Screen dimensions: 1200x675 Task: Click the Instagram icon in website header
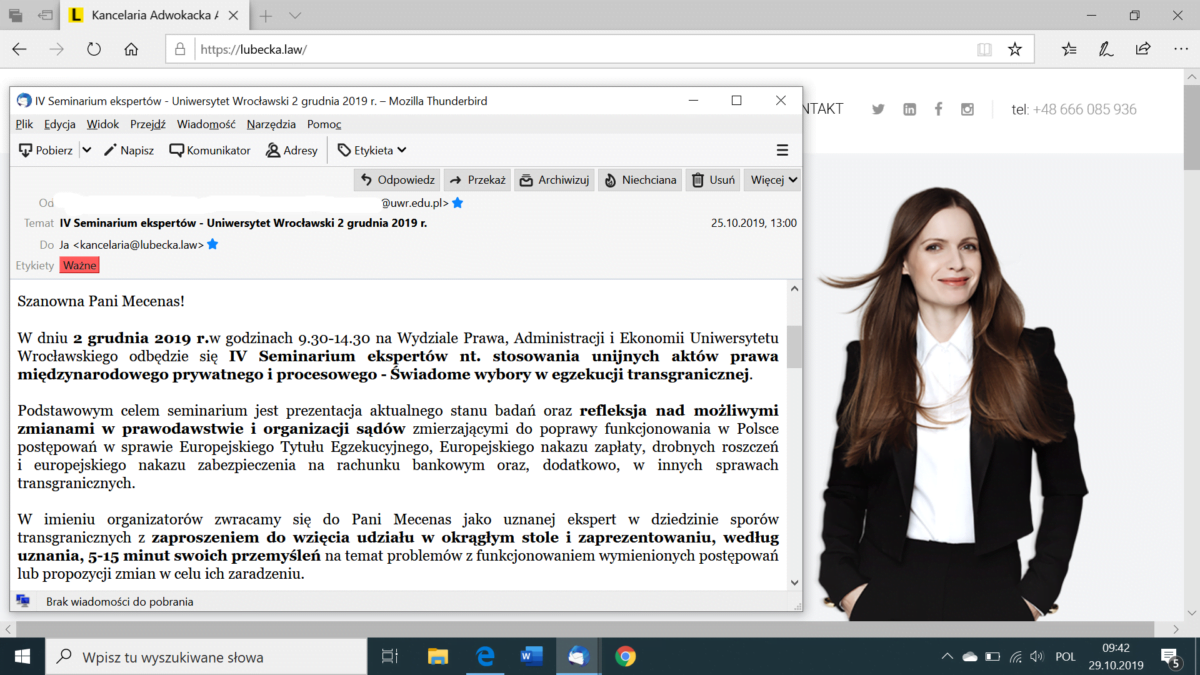967,109
